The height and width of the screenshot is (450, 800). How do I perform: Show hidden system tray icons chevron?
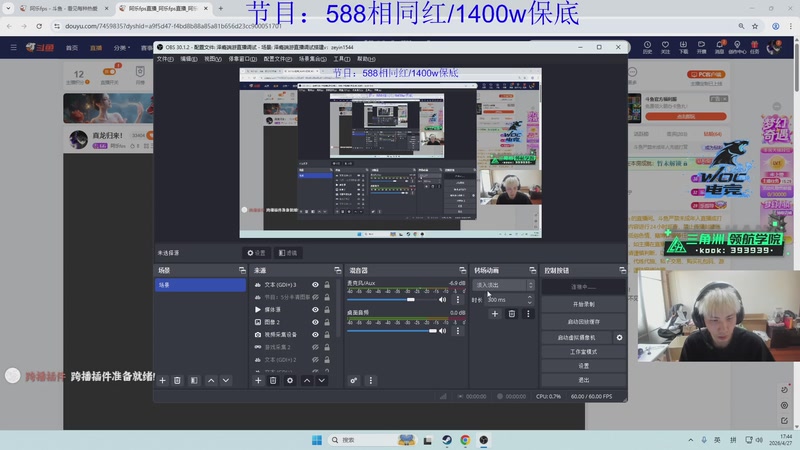(x=690, y=440)
